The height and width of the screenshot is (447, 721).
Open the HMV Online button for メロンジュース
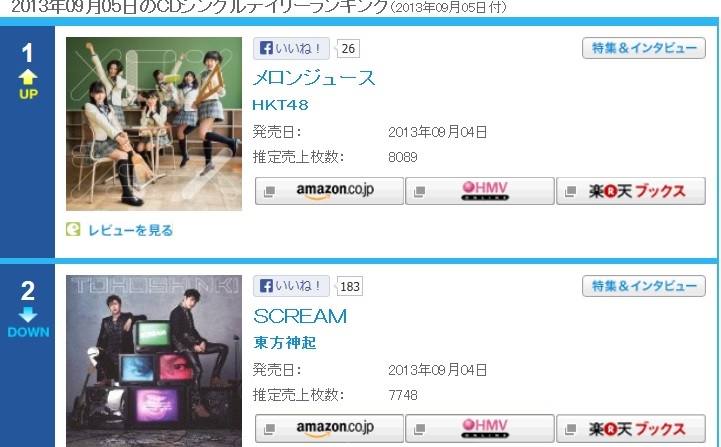pos(480,191)
